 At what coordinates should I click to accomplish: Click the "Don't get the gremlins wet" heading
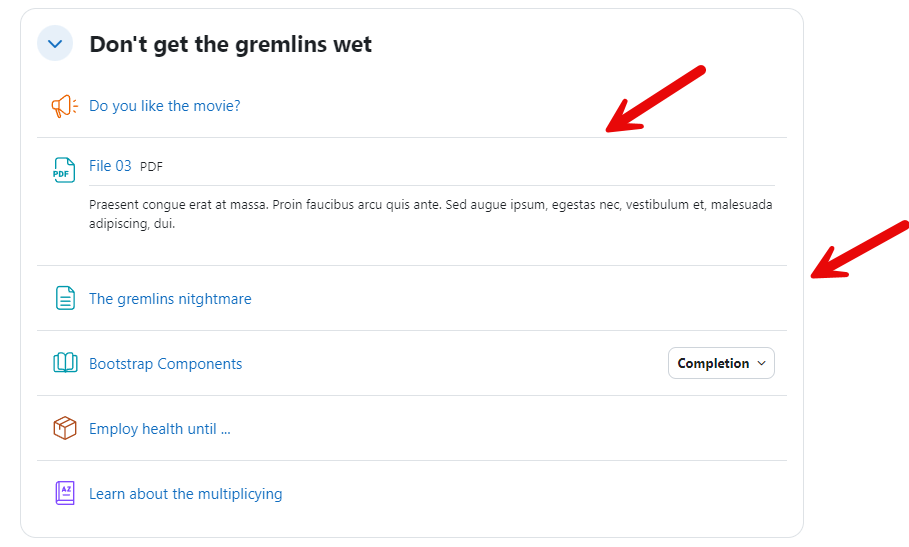[230, 45]
